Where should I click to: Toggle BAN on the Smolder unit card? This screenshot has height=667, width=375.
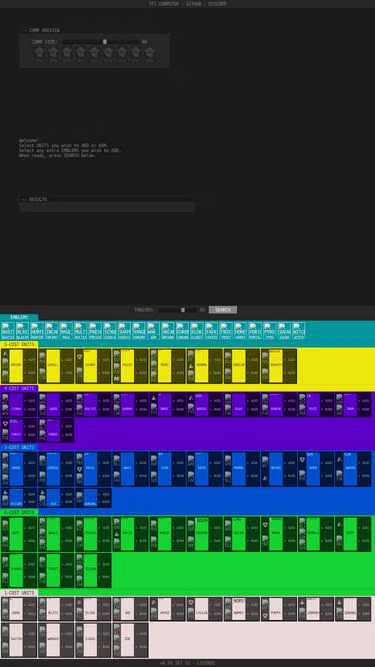click(x=253, y=373)
